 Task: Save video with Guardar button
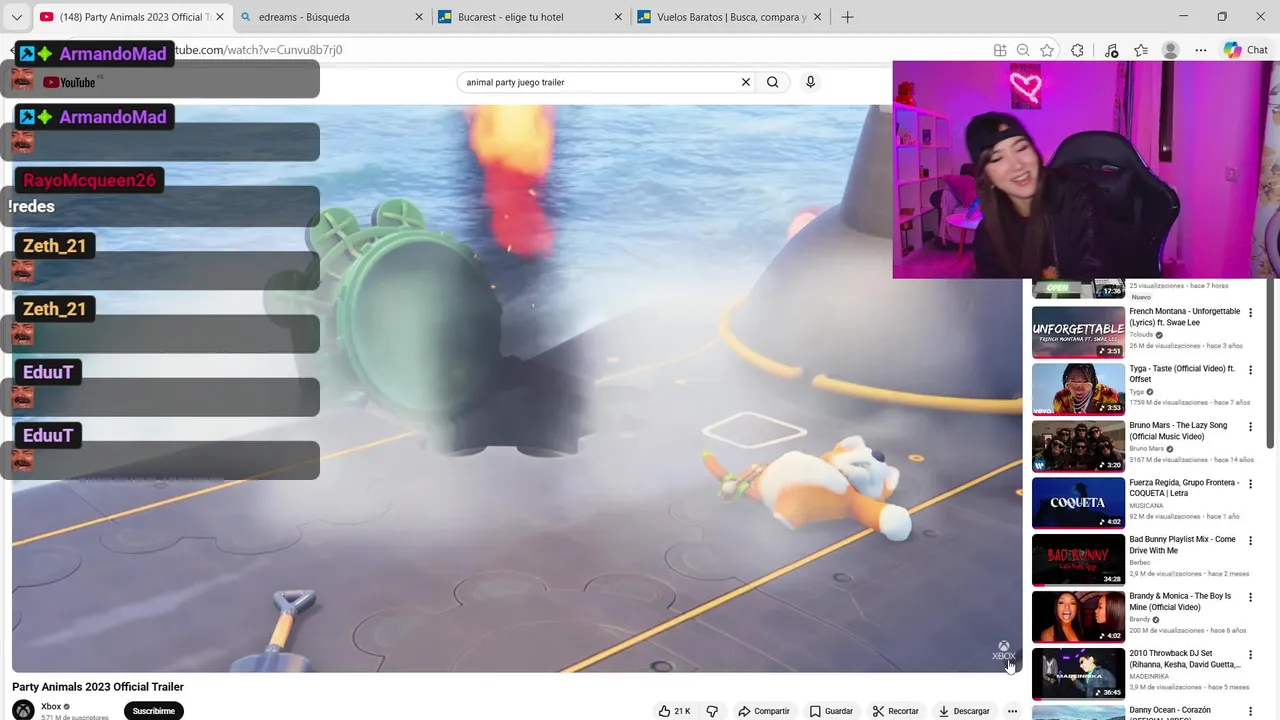click(x=831, y=711)
